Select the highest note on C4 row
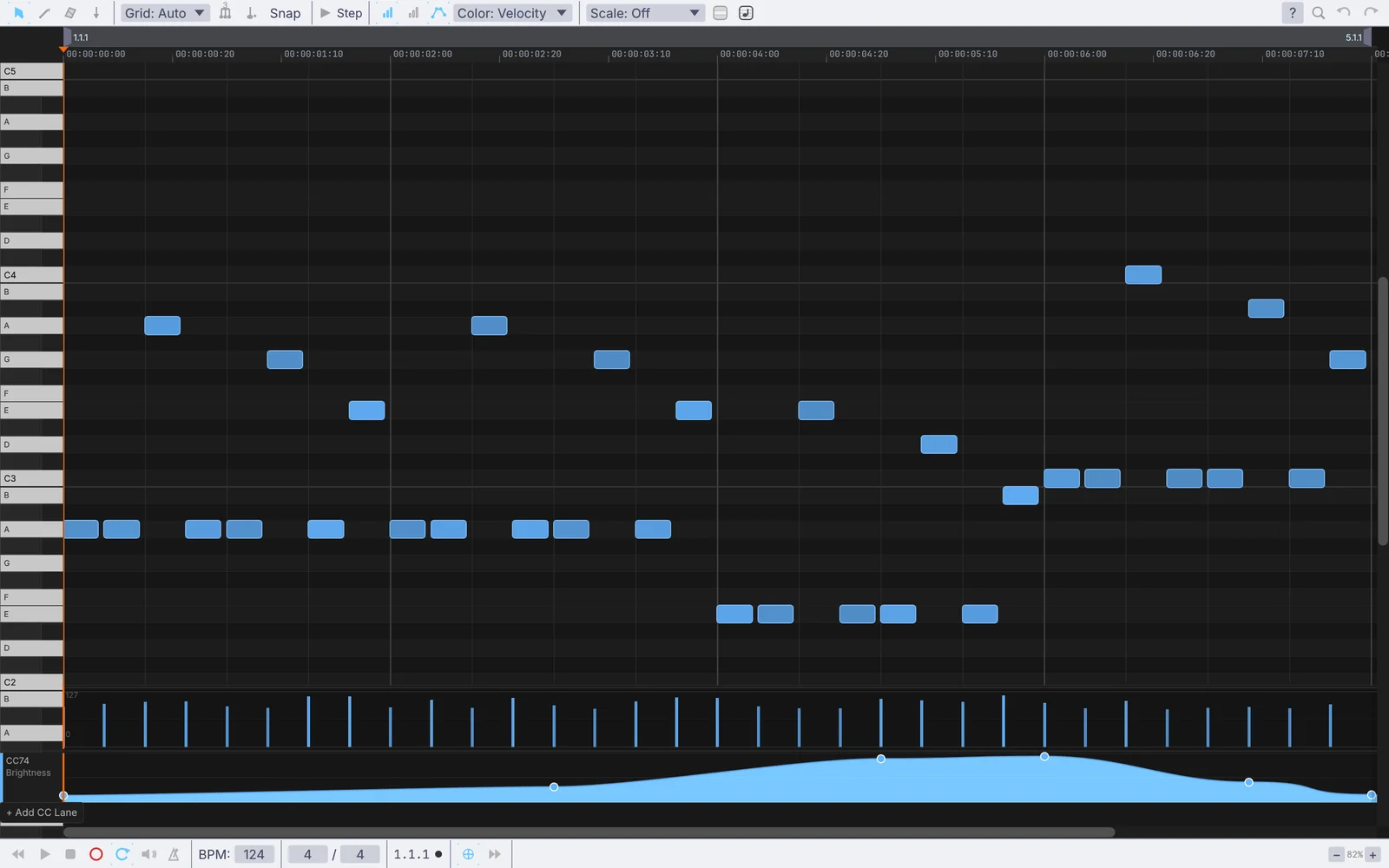The width and height of the screenshot is (1389, 868). tap(1143, 274)
